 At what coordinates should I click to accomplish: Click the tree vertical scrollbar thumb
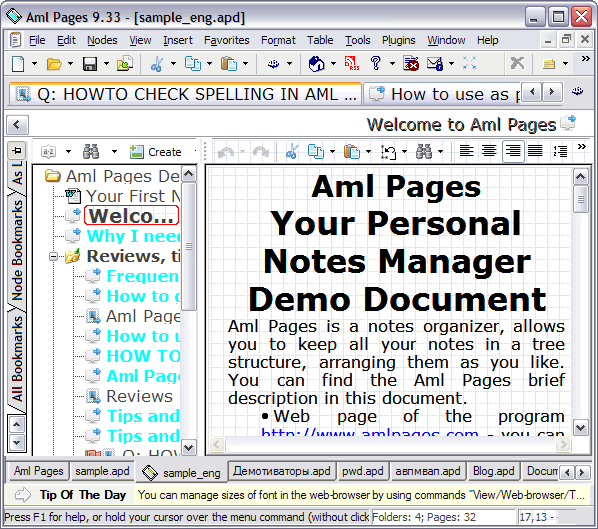coord(189,246)
